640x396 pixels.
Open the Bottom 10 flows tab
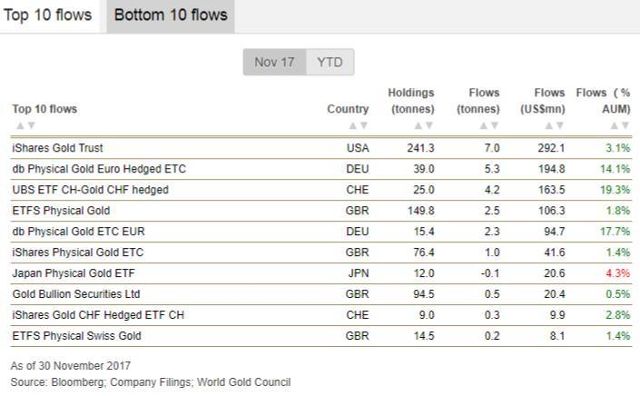[x=171, y=16]
